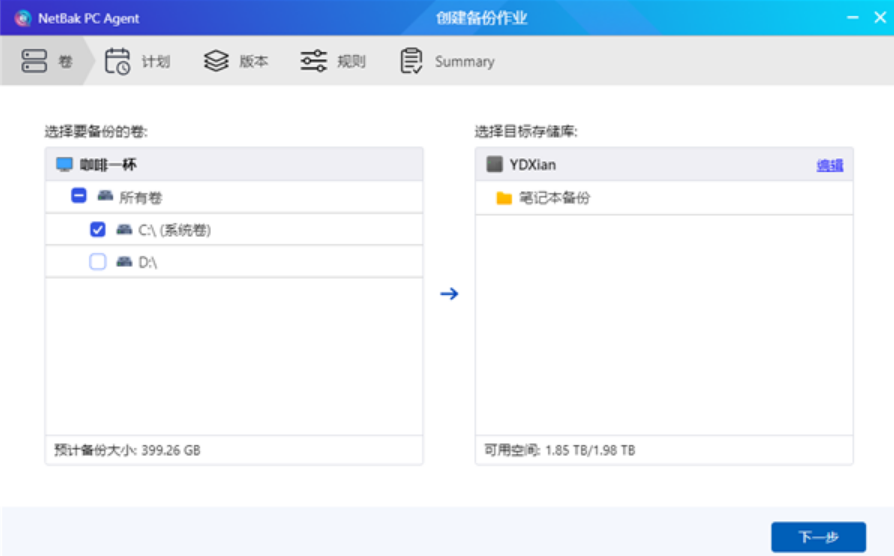This screenshot has width=894, height=556.
Task: Click the 选择要备份的卷 heading
Action: [x=96, y=132]
